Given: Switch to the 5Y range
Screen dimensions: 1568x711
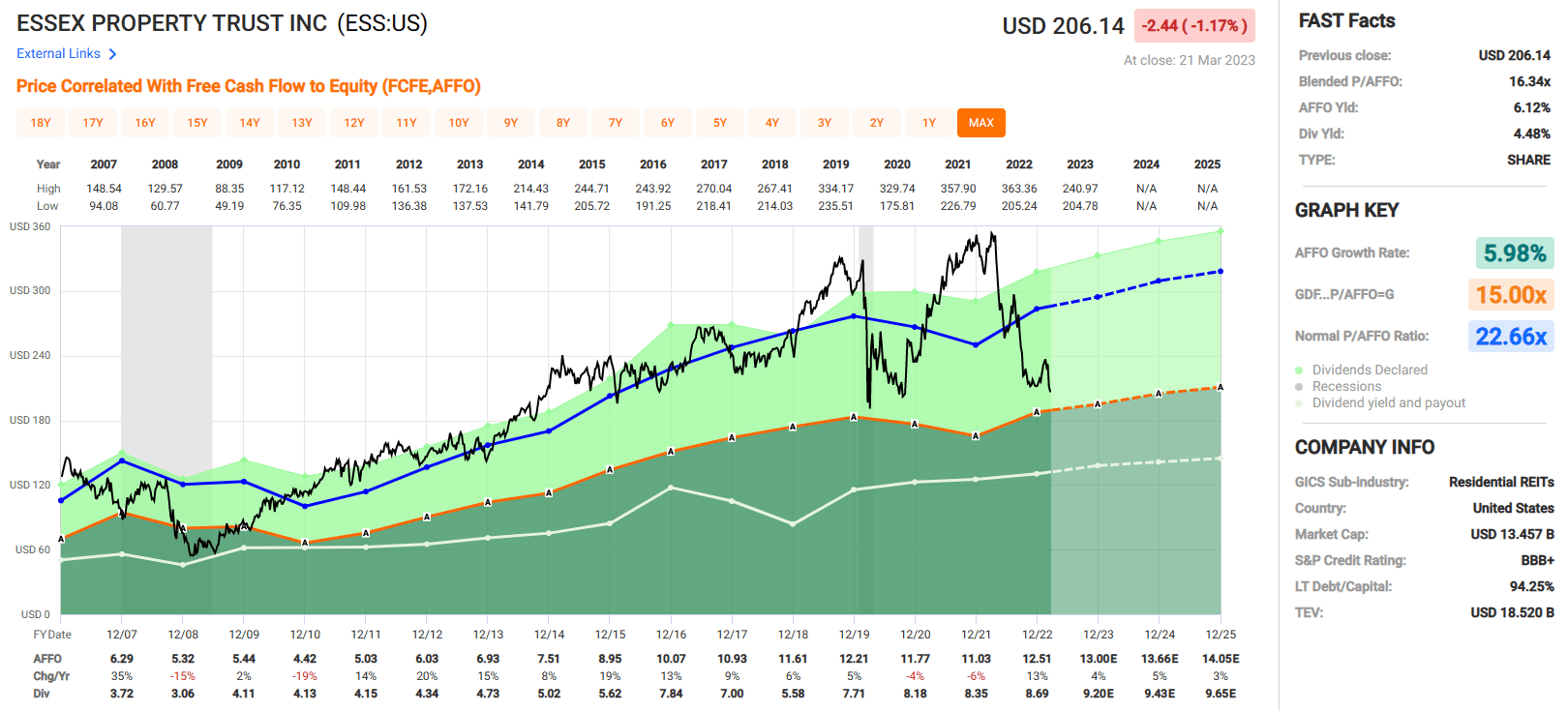Looking at the screenshot, I should pyautogui.click(x=720, y=123).
